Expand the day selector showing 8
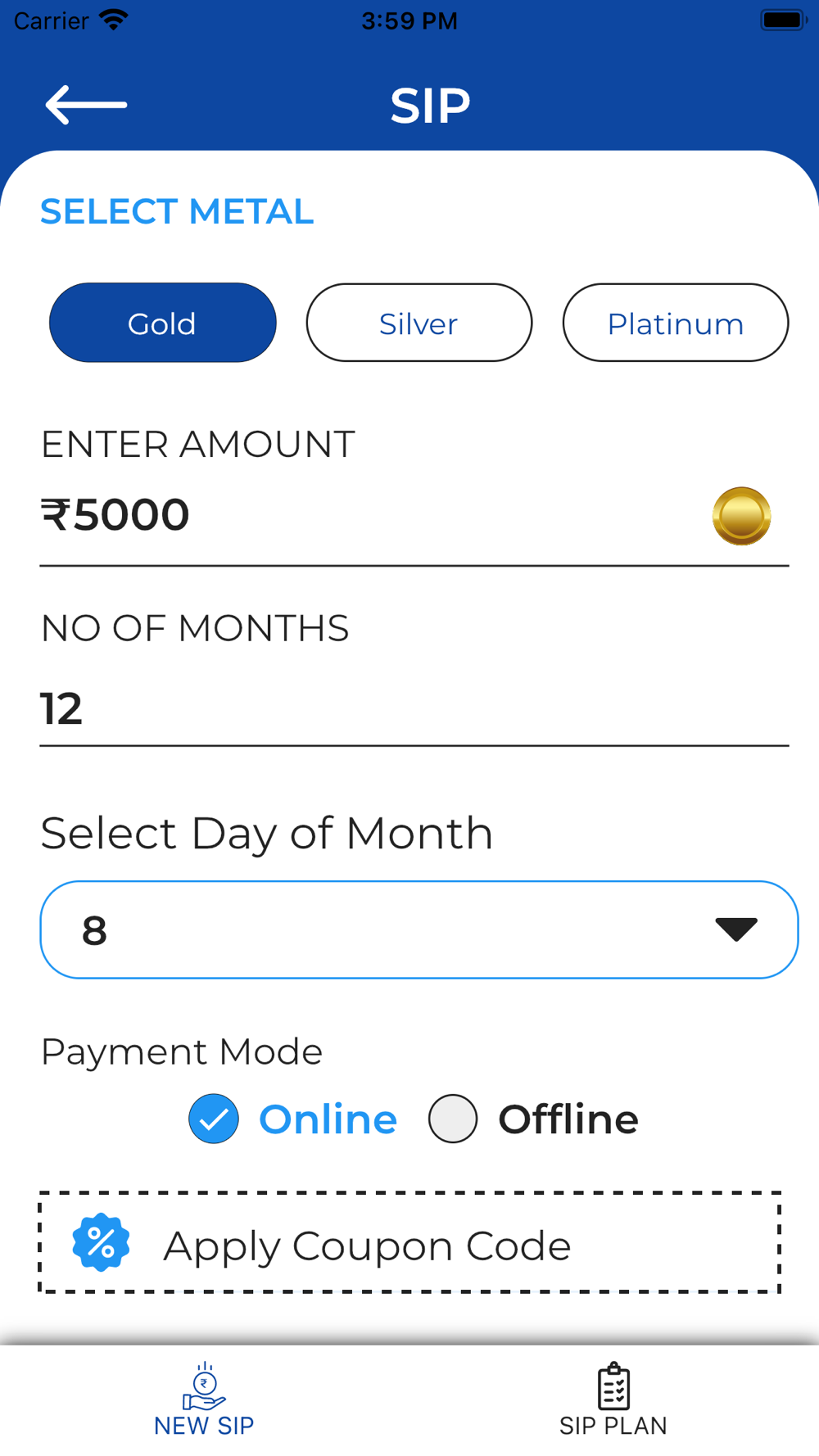 coord(393,929)
